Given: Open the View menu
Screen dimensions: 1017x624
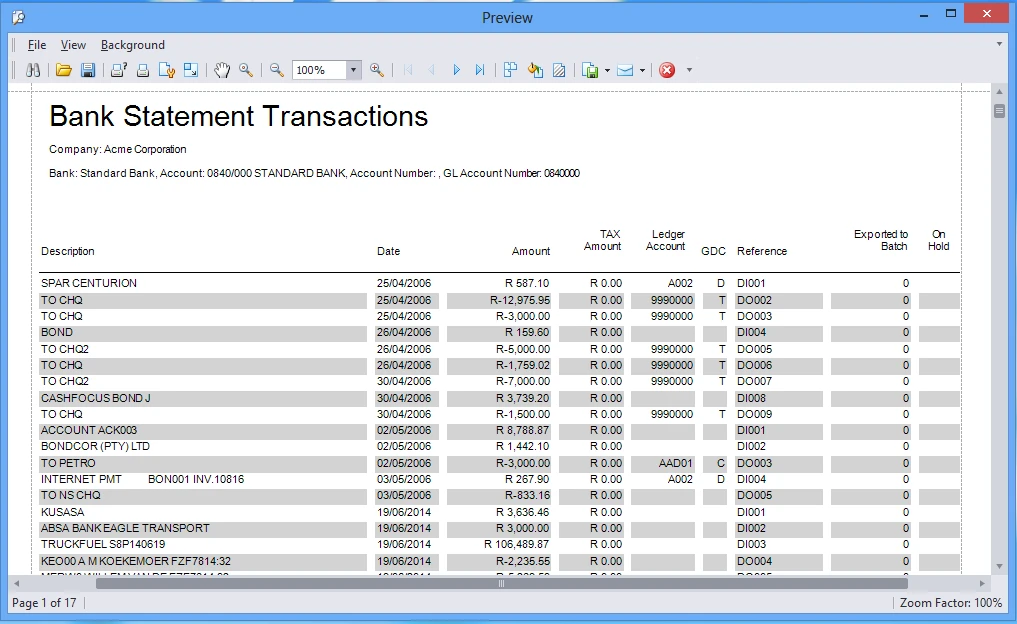Looking at the screenshot, I should point(73,44).
